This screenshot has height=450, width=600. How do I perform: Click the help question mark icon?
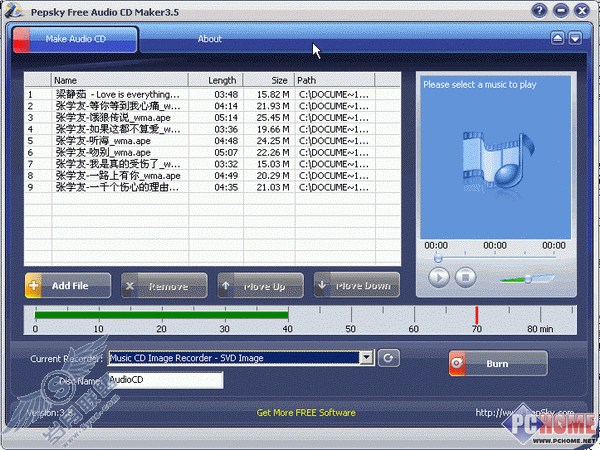click(539, 11)
